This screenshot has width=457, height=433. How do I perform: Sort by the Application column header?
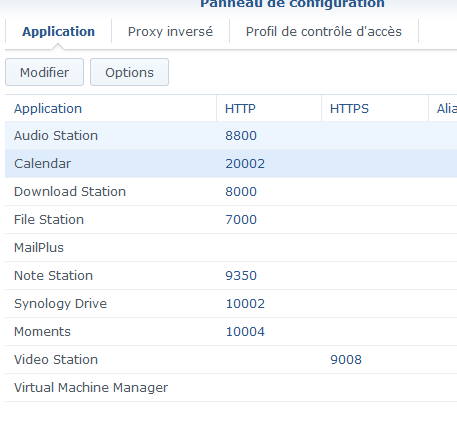[x=111, y=108]
